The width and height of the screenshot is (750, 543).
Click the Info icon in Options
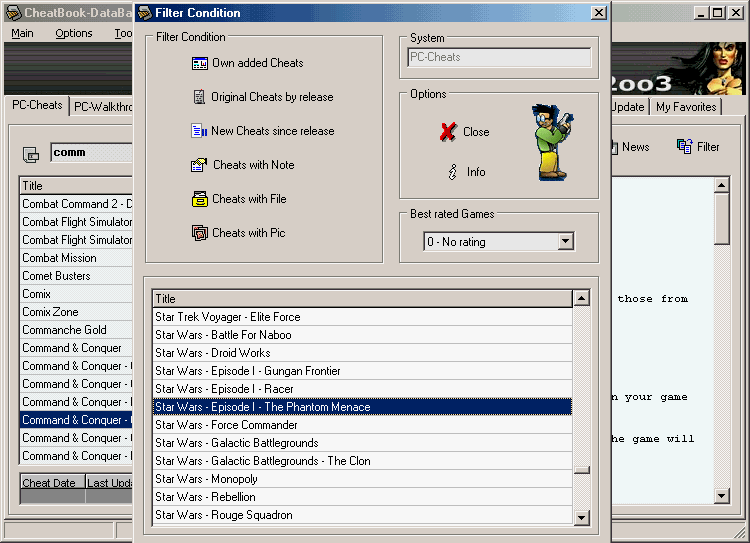(453, 172)
